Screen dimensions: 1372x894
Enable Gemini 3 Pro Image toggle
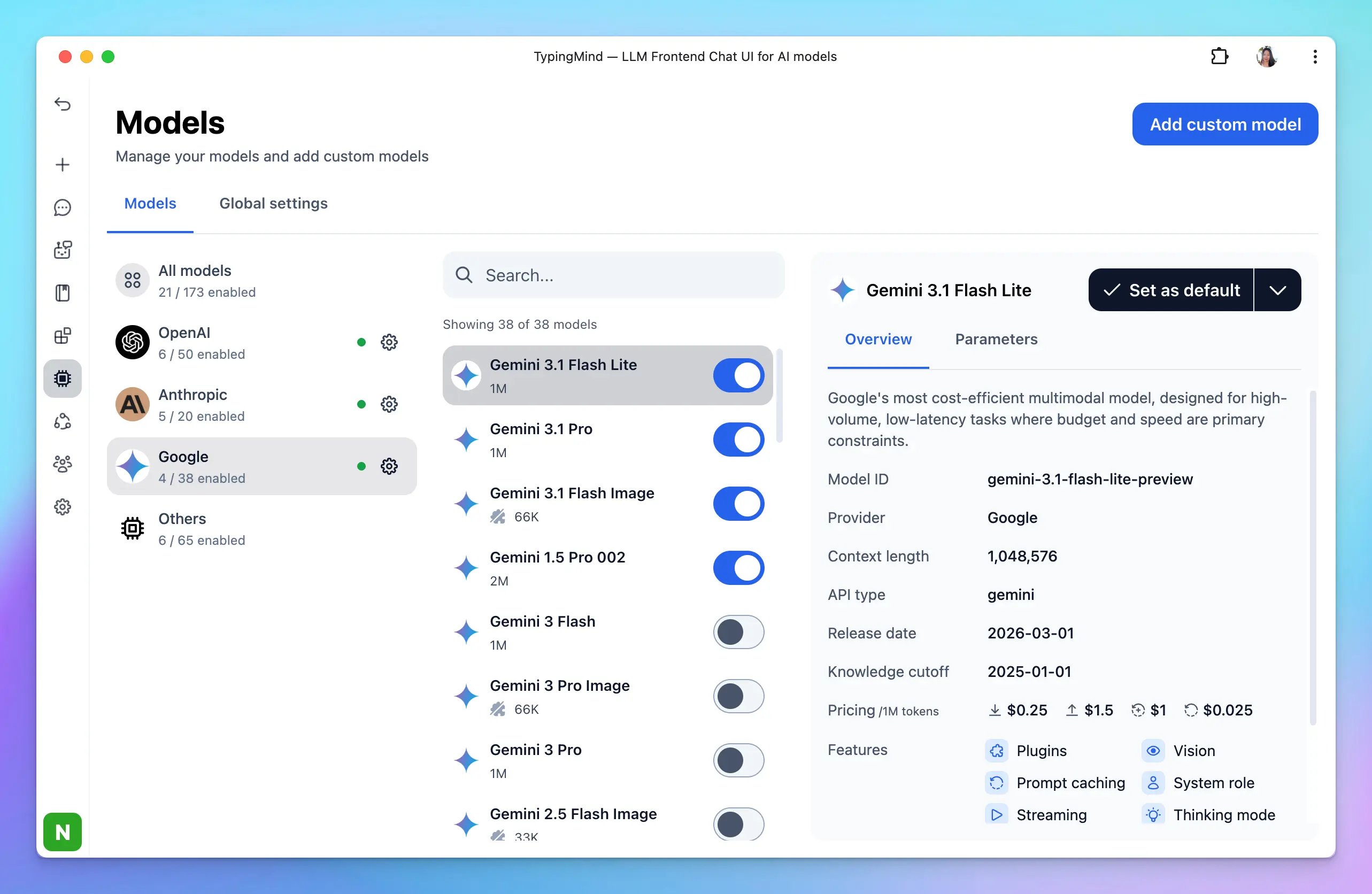(738, 696)
